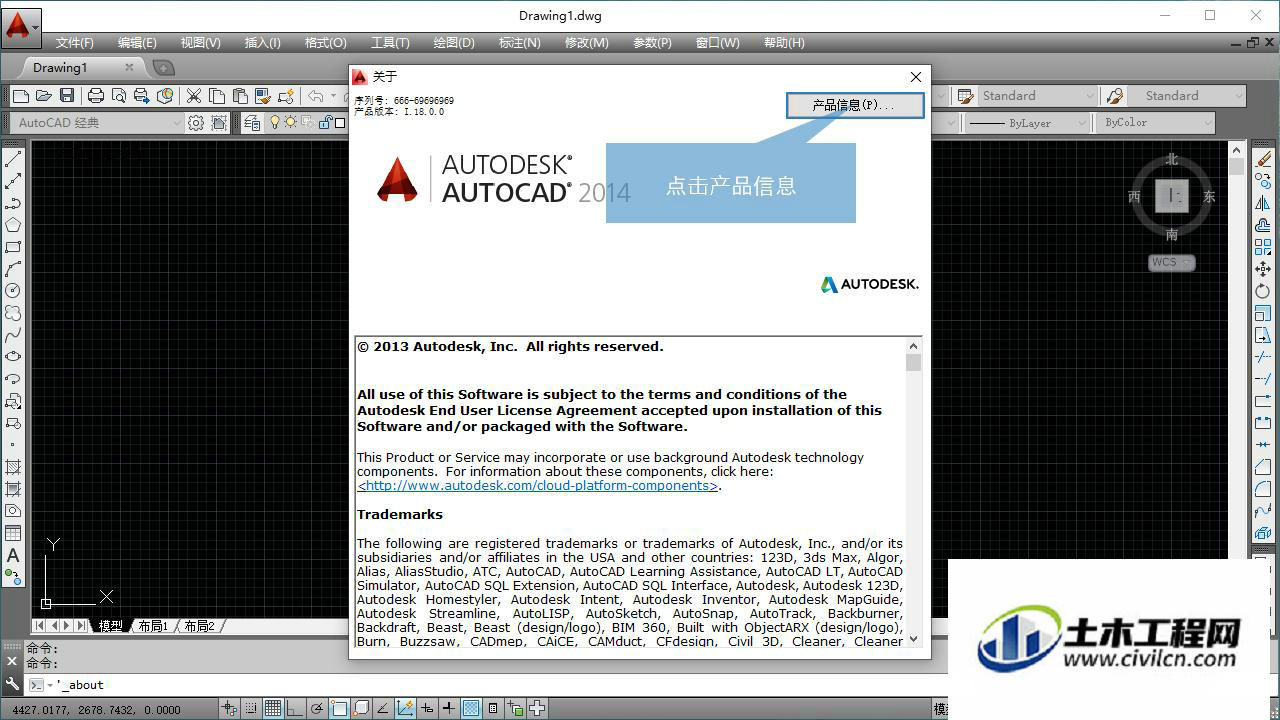
Task: Click the wrench icon beside the command line
Action: click(x=12, y=685)
